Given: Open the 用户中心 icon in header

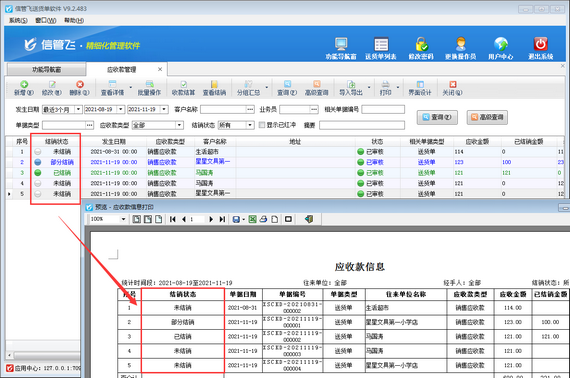Looking at the screenshot, I should coord(501,44).
